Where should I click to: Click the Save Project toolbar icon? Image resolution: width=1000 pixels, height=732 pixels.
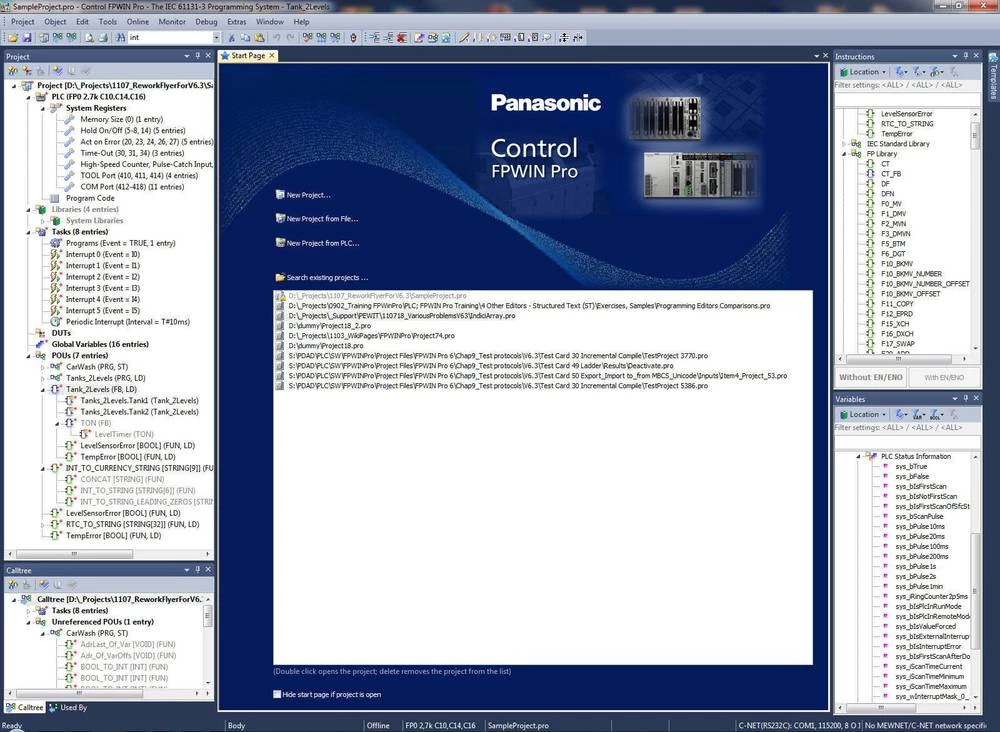(27, 37)
